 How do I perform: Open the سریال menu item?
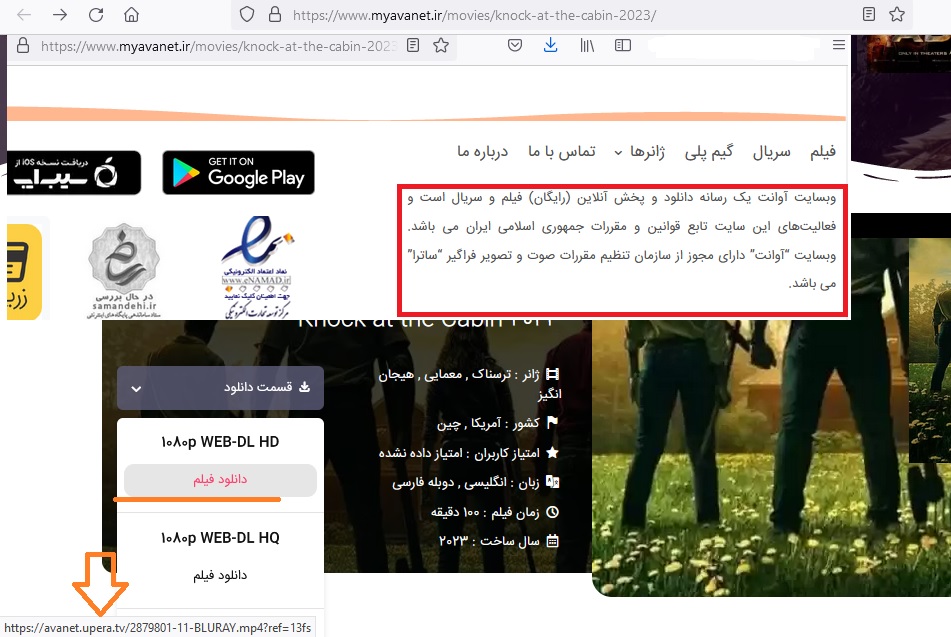coord(771,152)
